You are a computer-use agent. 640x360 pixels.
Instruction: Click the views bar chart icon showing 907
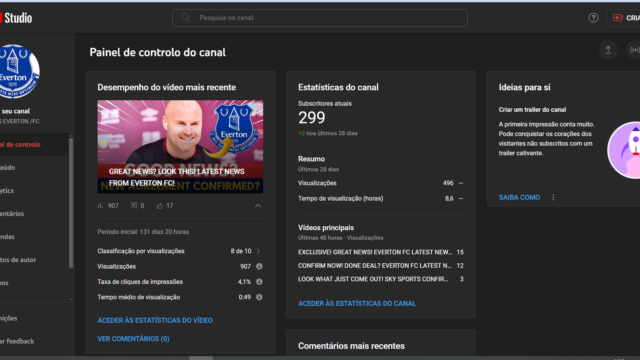[100, 206]
